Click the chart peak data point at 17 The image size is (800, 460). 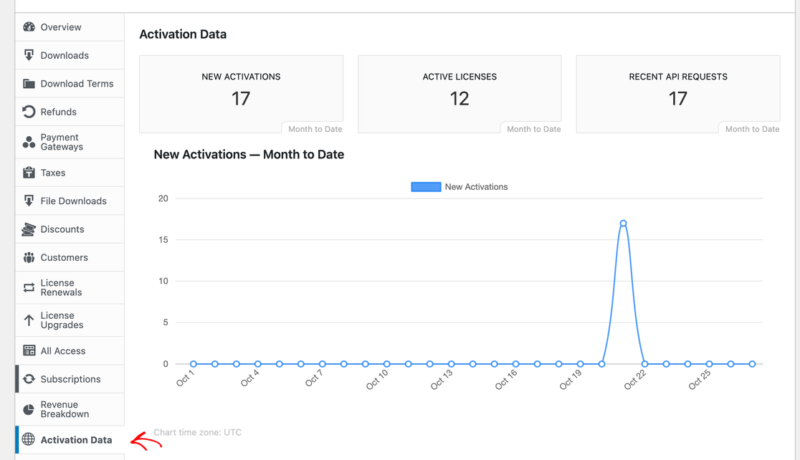623,223
